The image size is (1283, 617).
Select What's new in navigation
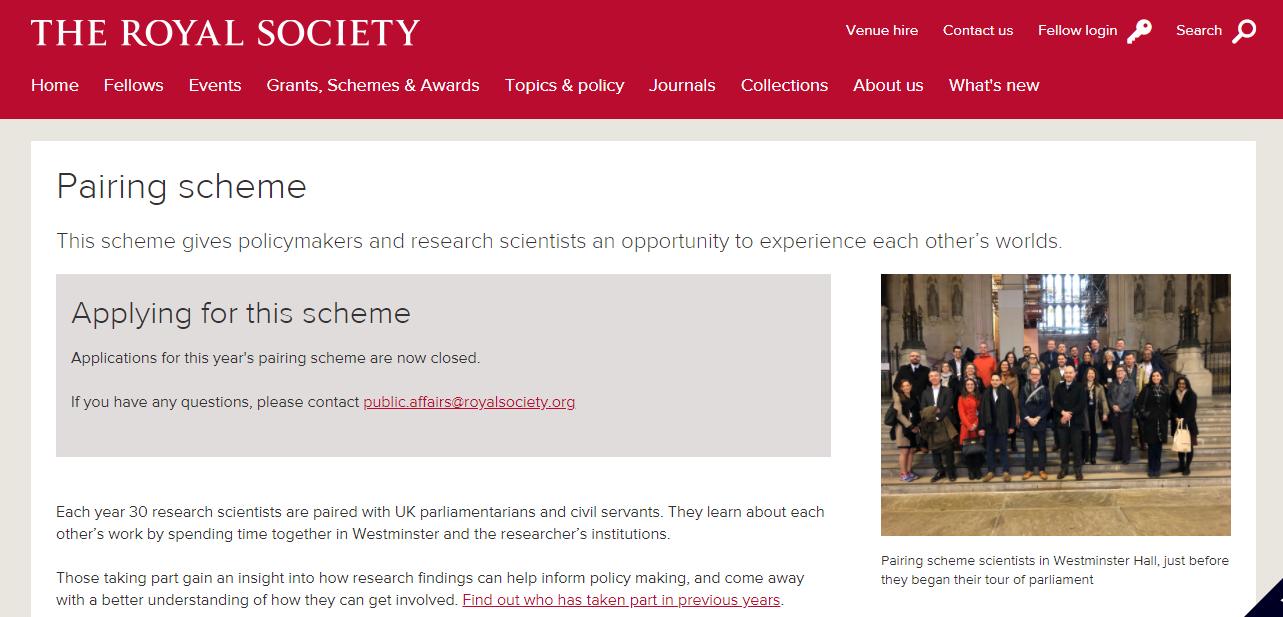(x=994, y=86)
